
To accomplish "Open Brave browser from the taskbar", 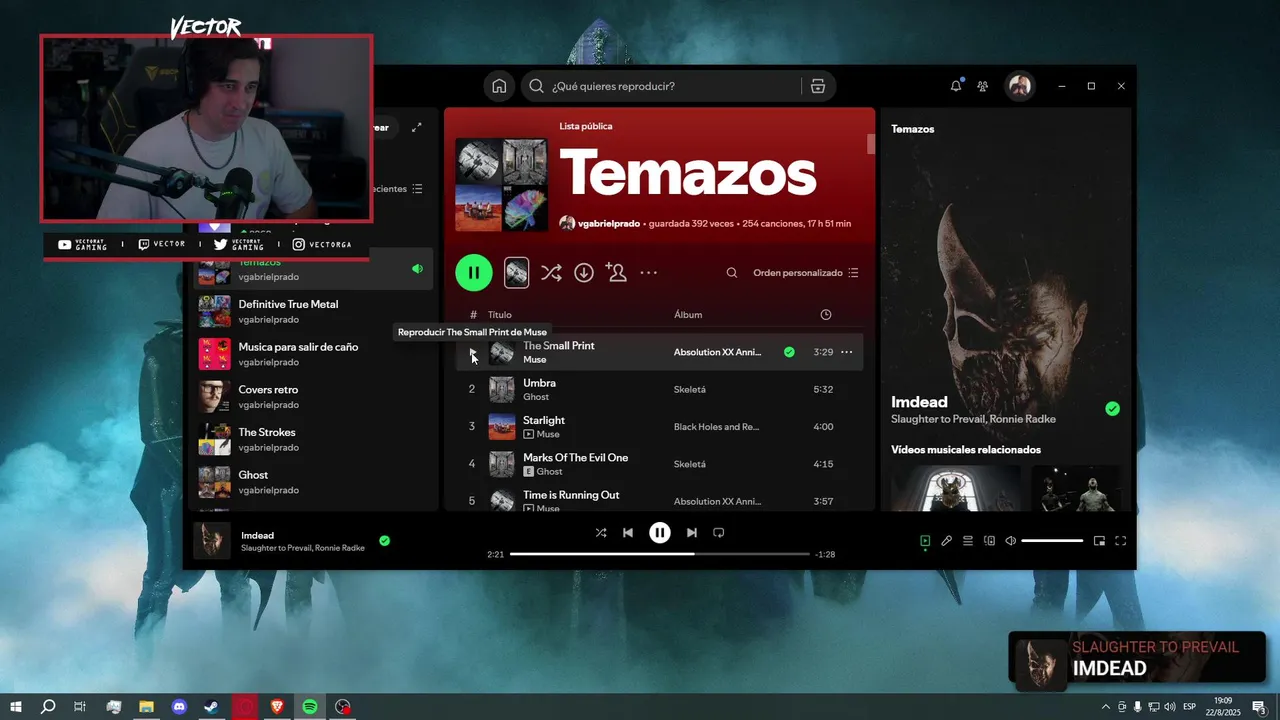I will [277, 707].
